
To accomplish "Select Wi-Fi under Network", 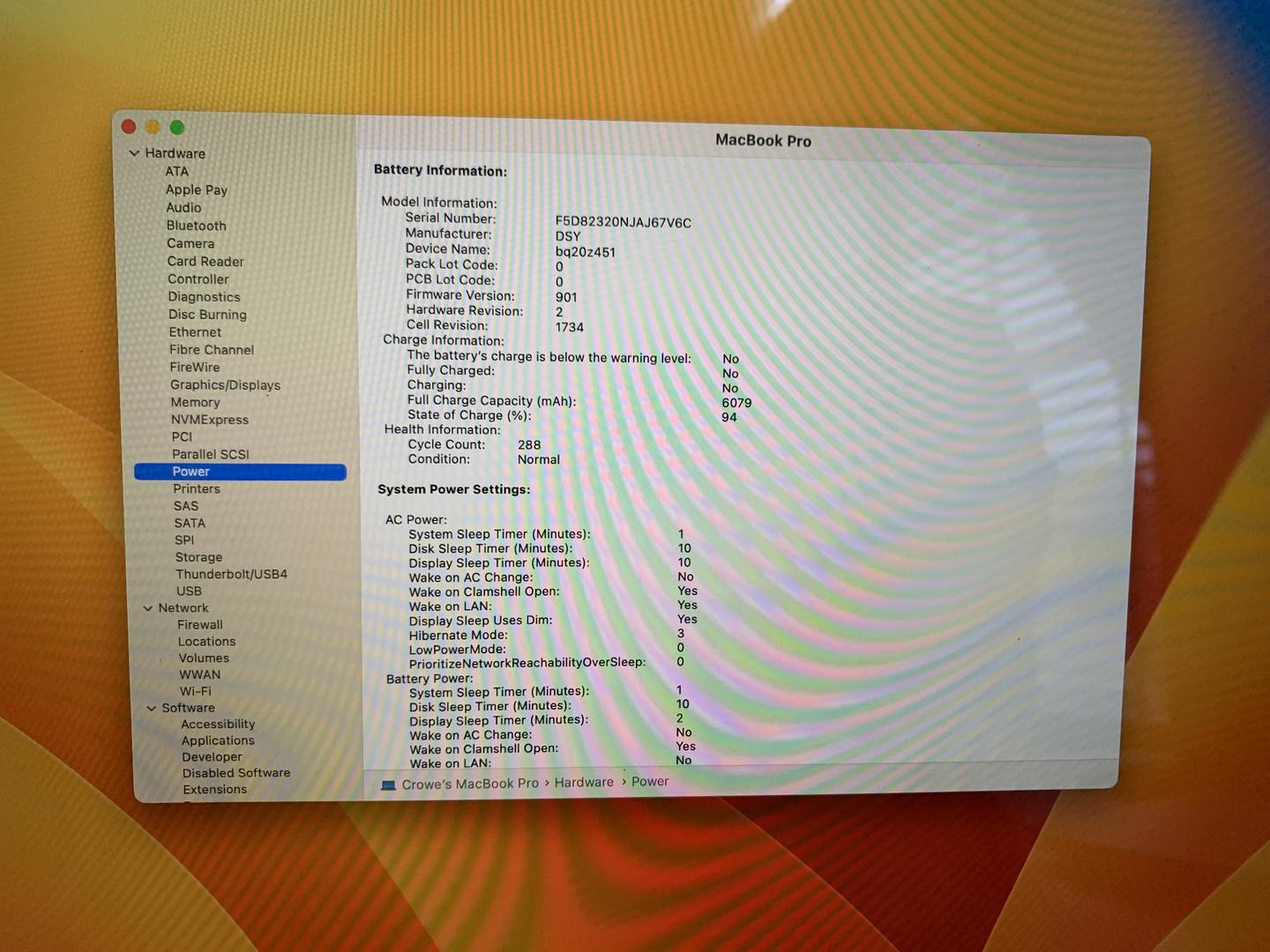I will point(196,692).
